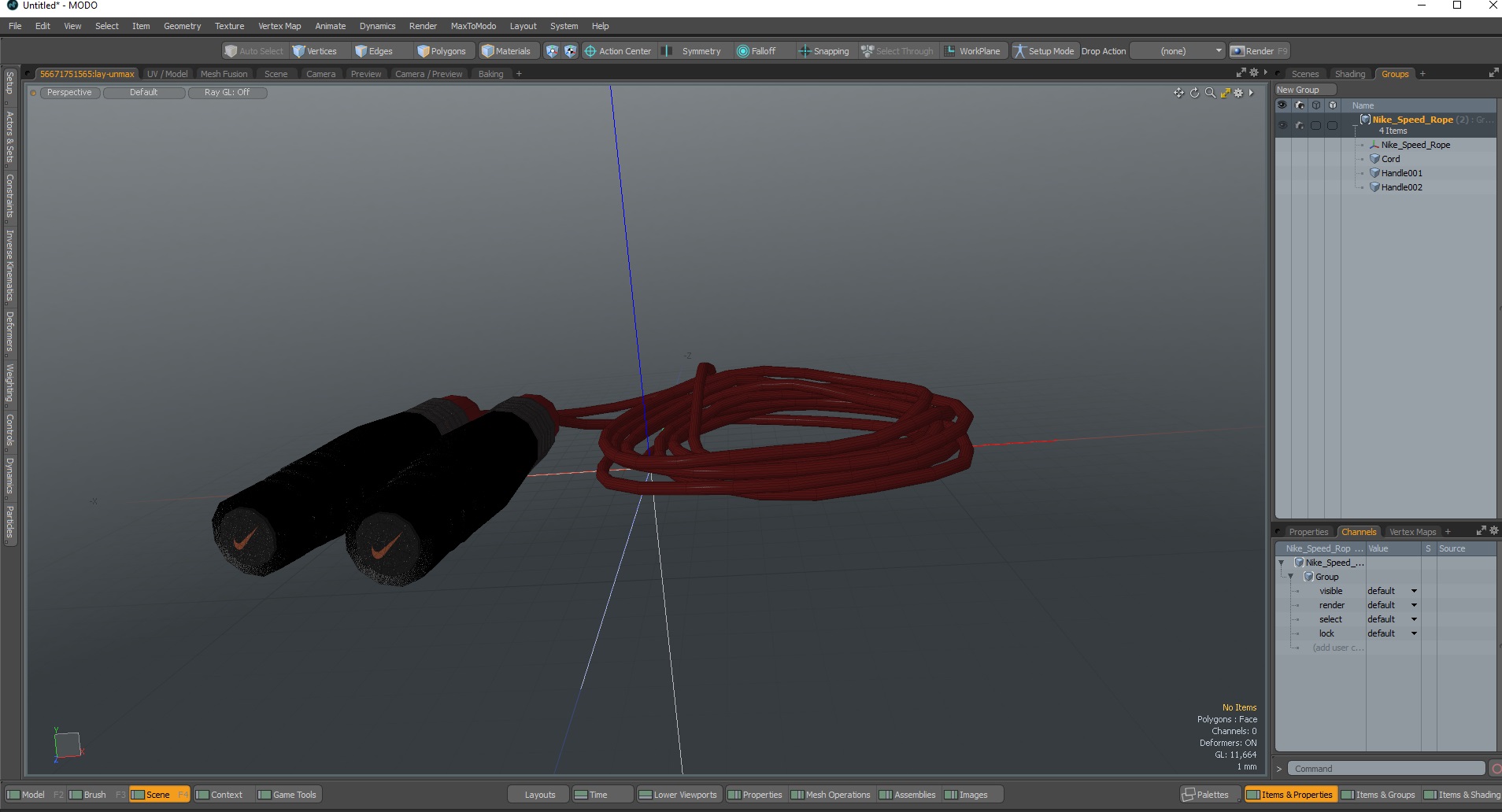Open the Mesh Operations panel button

coord(831,795)
